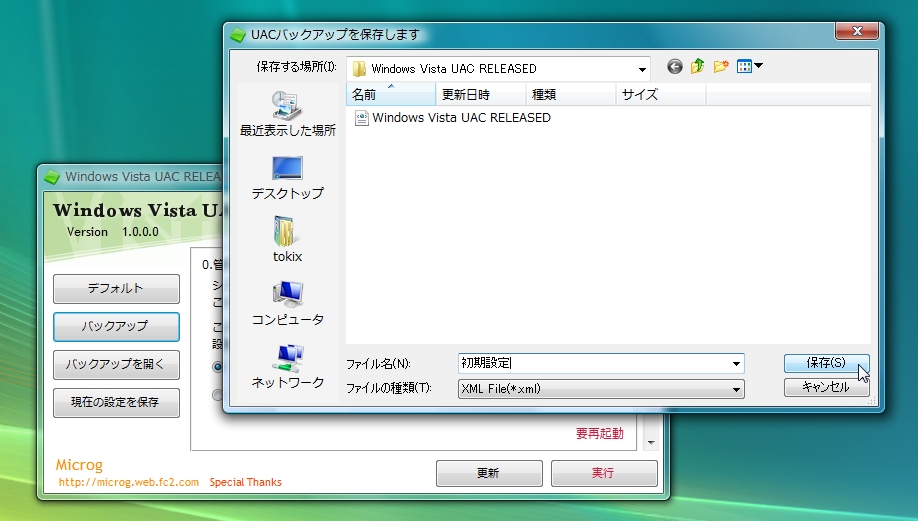The height and width of the screenshot is (521, 918).
Task: Click the Microg label text
Action: tap(79, 465)
